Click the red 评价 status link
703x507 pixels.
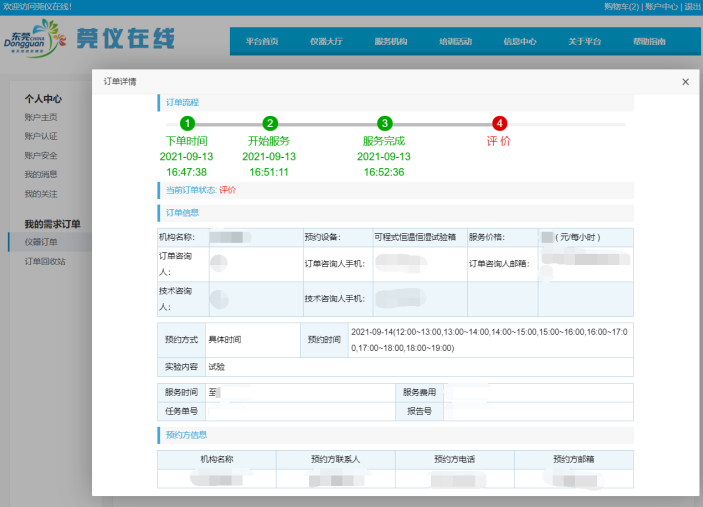coord(227,190)
